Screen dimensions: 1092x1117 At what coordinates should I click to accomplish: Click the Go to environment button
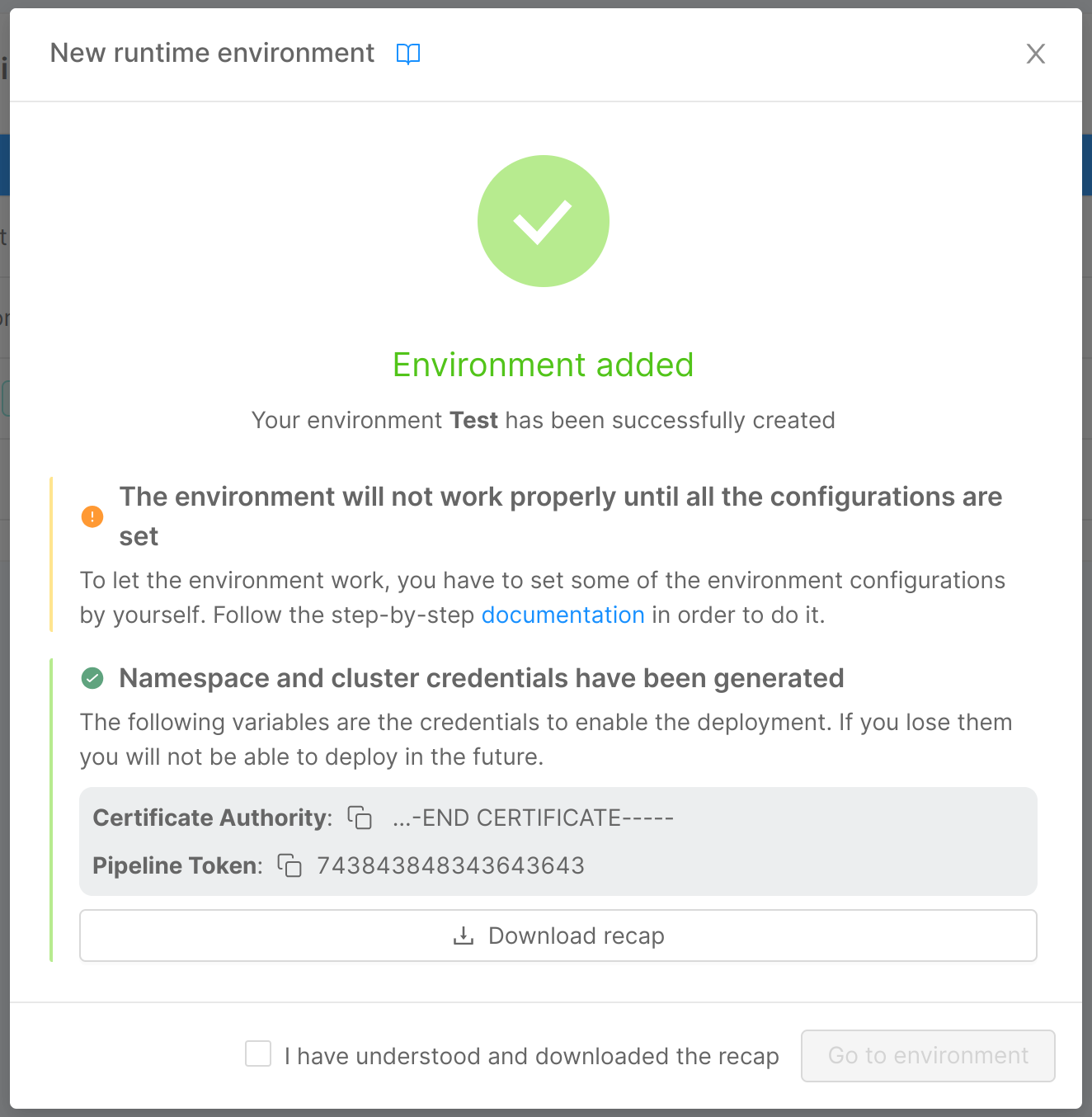926,1055
